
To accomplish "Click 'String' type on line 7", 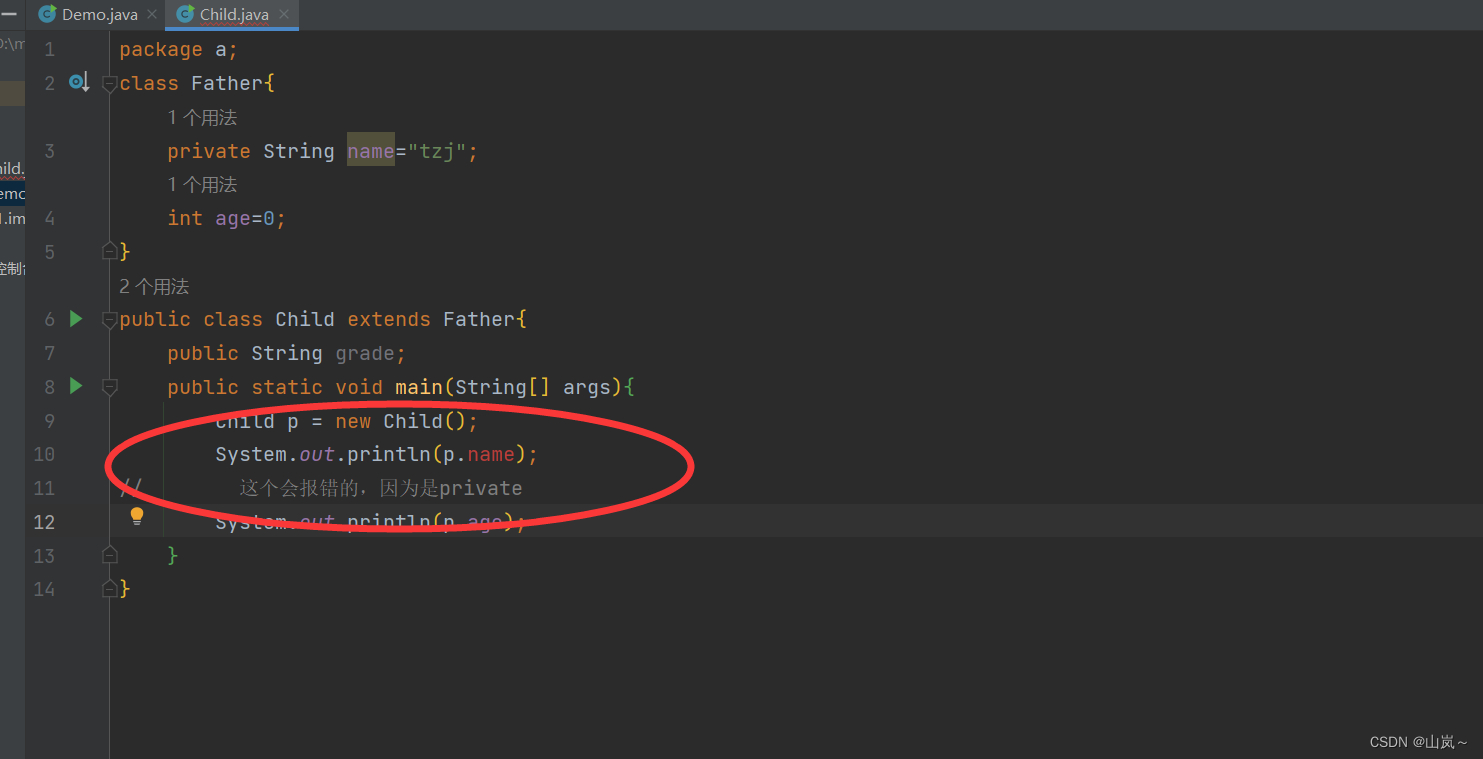I will 287,353.
